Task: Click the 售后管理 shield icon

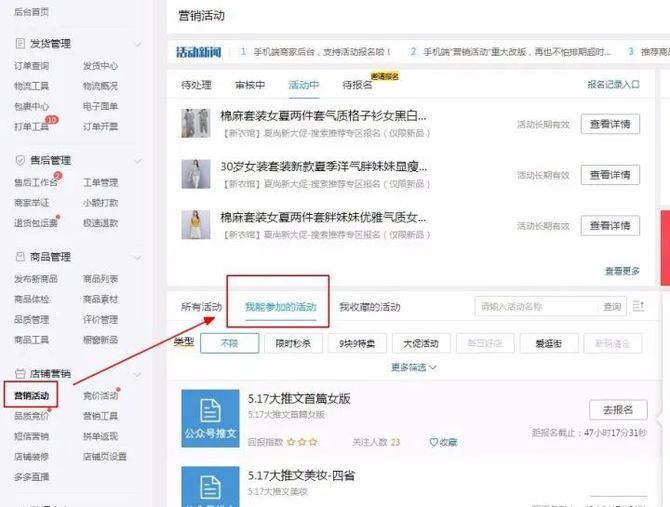Action: click(20, 160)
